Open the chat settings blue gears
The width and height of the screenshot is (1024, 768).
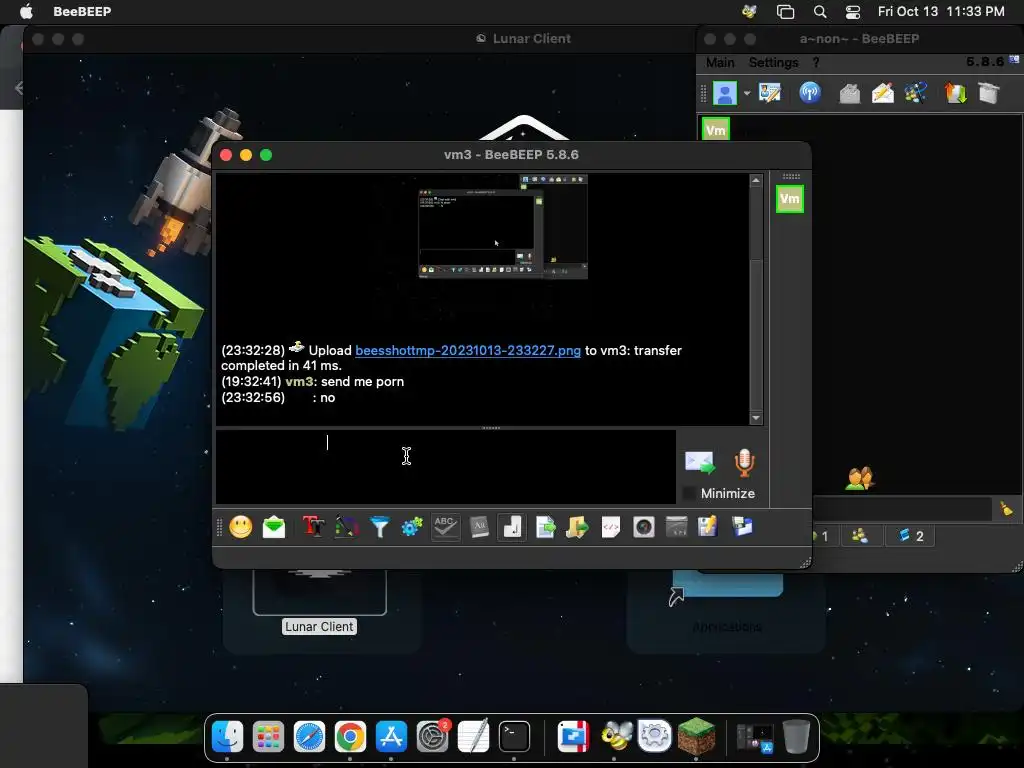click(x=412, y=526)
